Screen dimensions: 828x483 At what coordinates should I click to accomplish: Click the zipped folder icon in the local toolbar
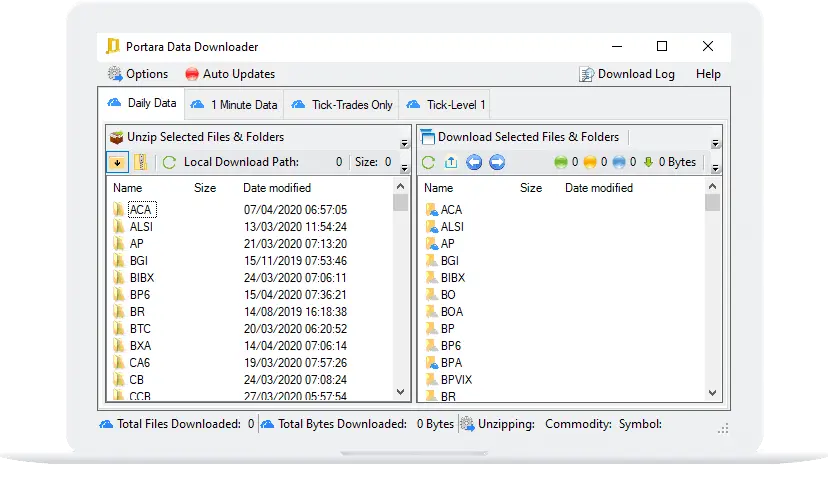pos(140,162)
